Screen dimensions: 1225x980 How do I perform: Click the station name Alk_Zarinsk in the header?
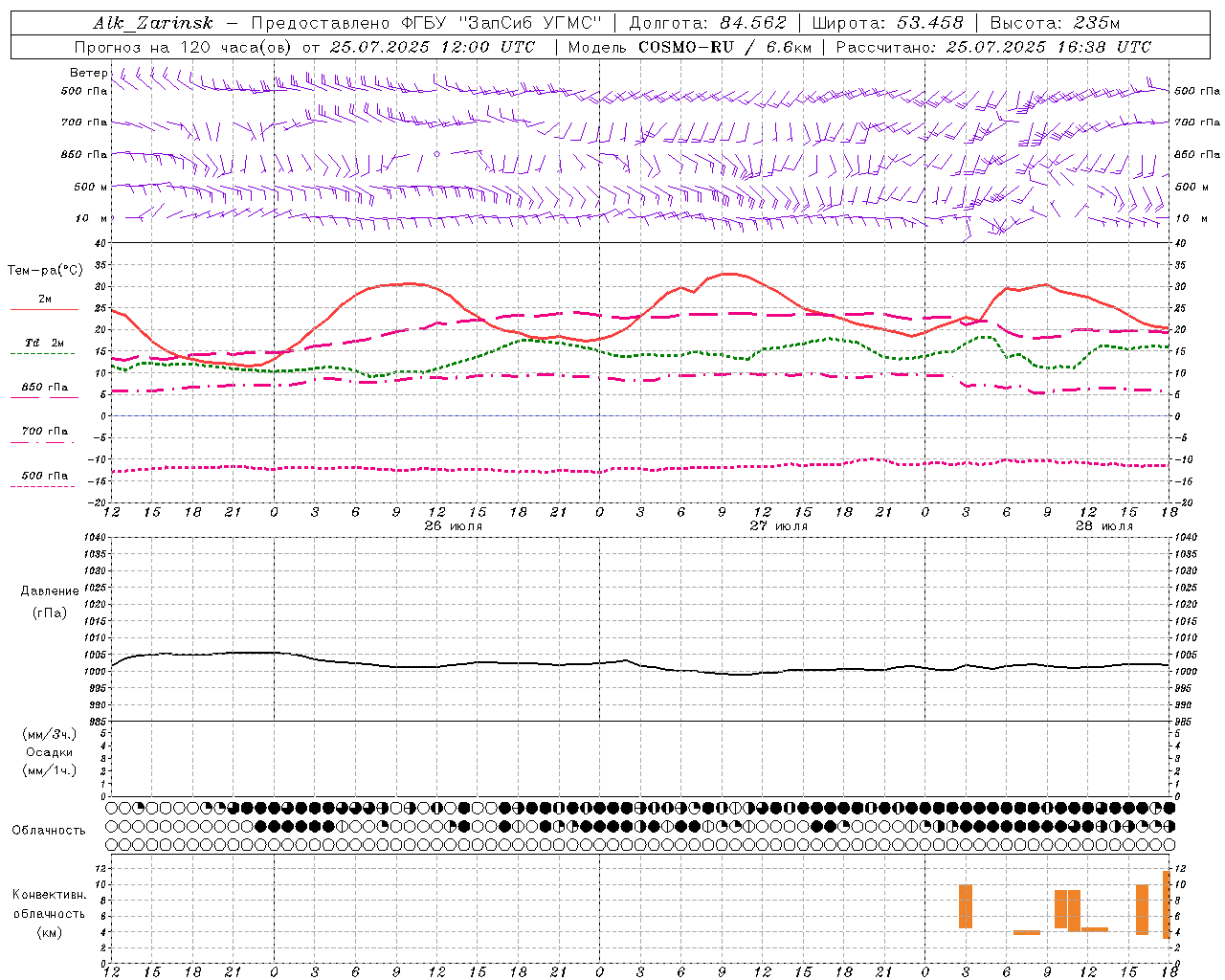(x=153, y=24)
